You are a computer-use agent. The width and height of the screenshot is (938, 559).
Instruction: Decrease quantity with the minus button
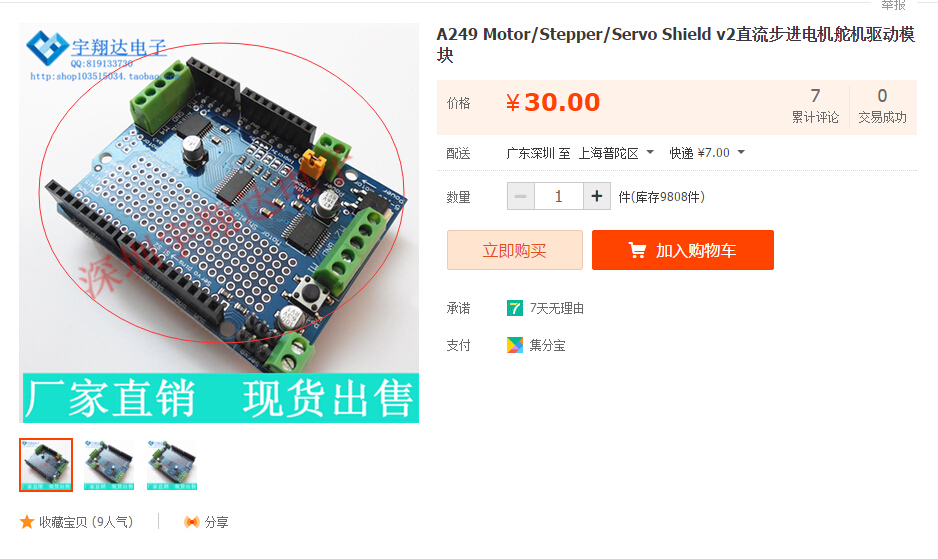[x=520, y=196]
